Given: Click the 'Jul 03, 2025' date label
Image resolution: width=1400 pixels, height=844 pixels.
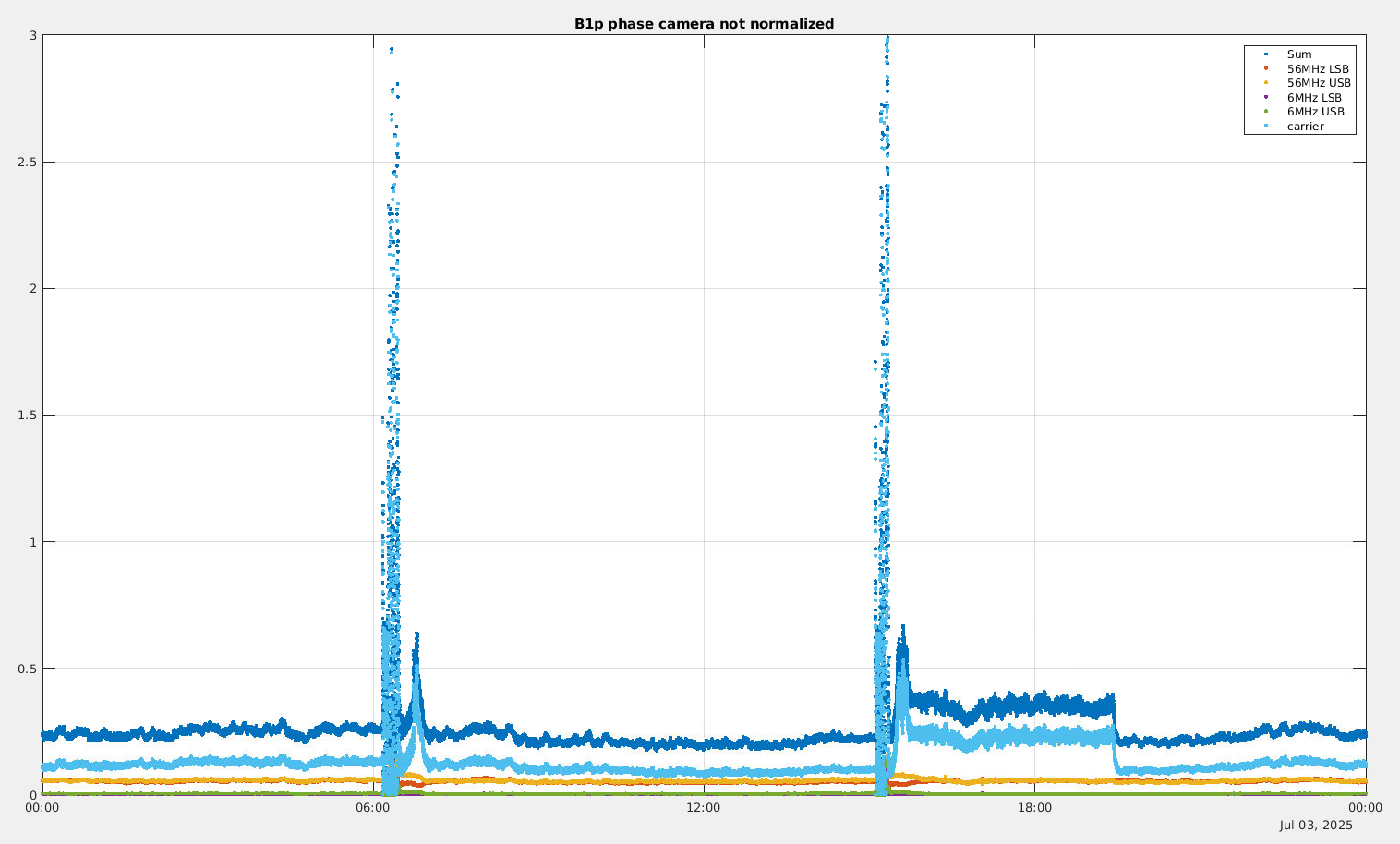Looking at the screenshot, I should [x=1316, y=825].
